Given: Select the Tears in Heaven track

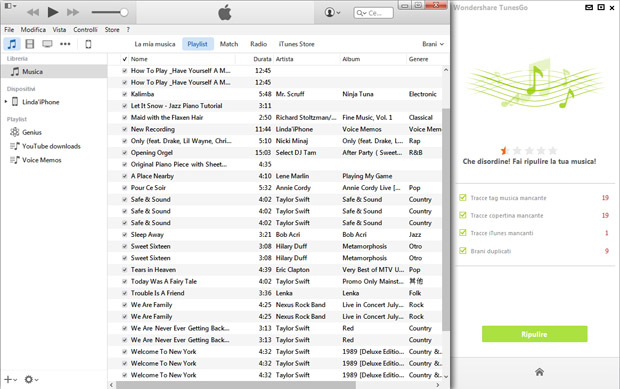Looking at the screenshot, I should click(275, 270).
